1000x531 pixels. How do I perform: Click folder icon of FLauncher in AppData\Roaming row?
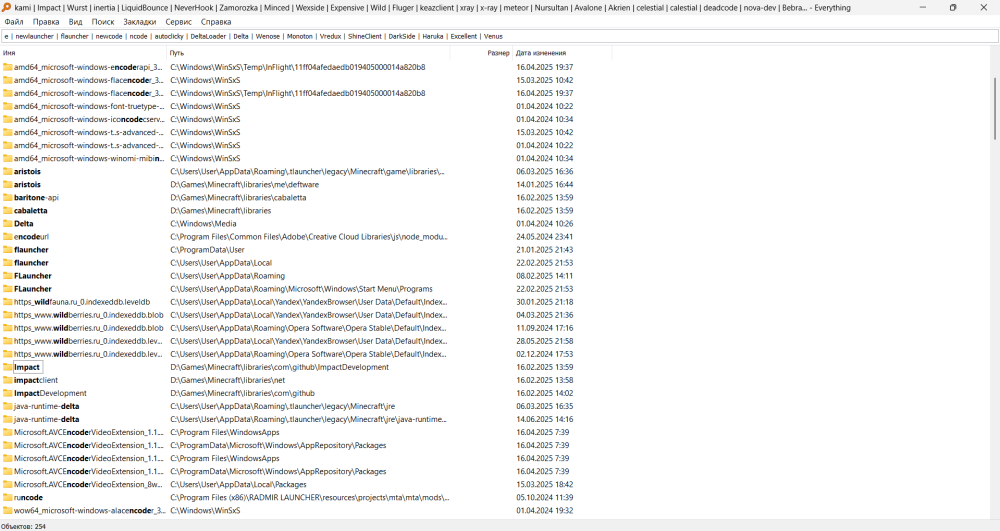(x=8, y=276)
